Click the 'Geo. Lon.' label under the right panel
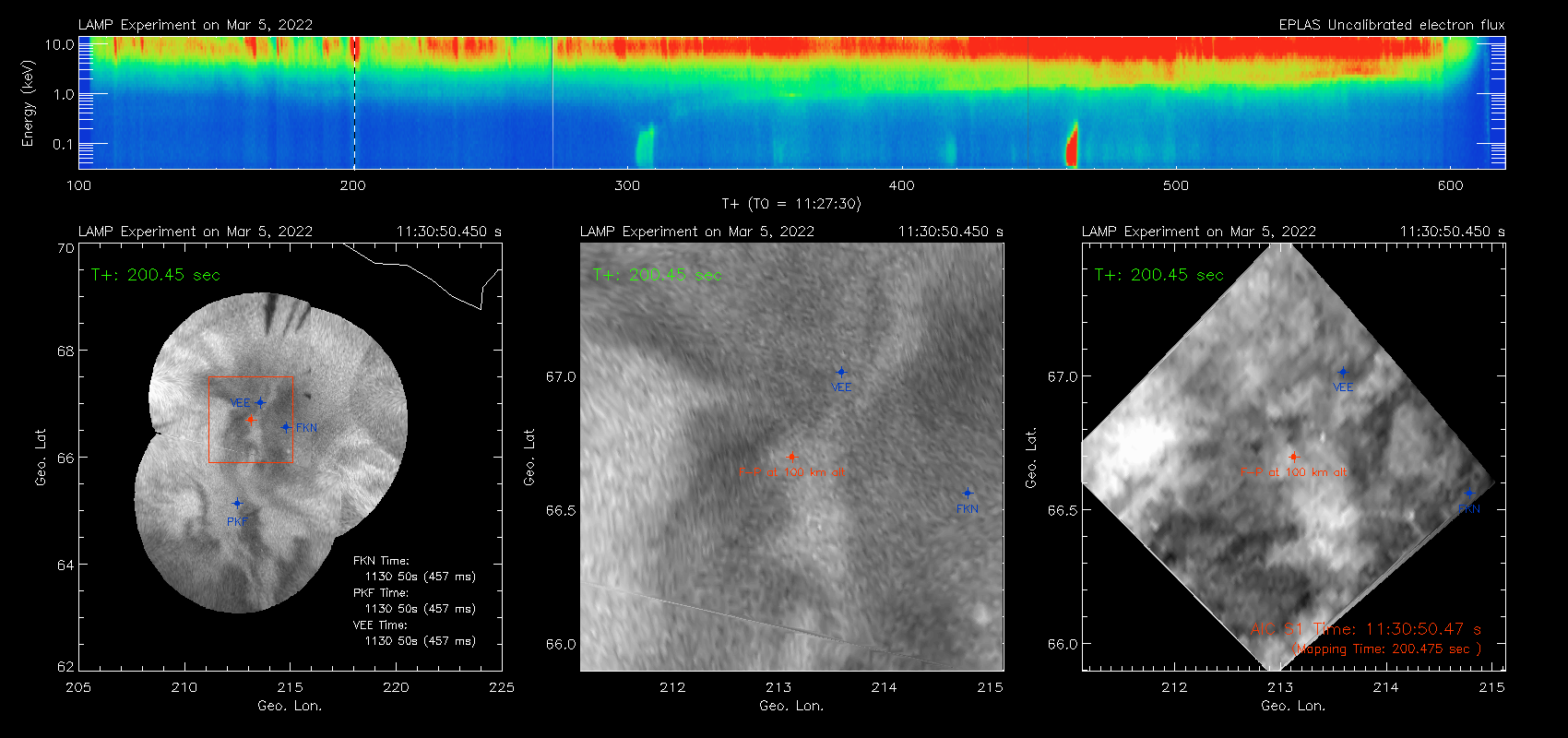The image size is (1568, 738). 1294,706
